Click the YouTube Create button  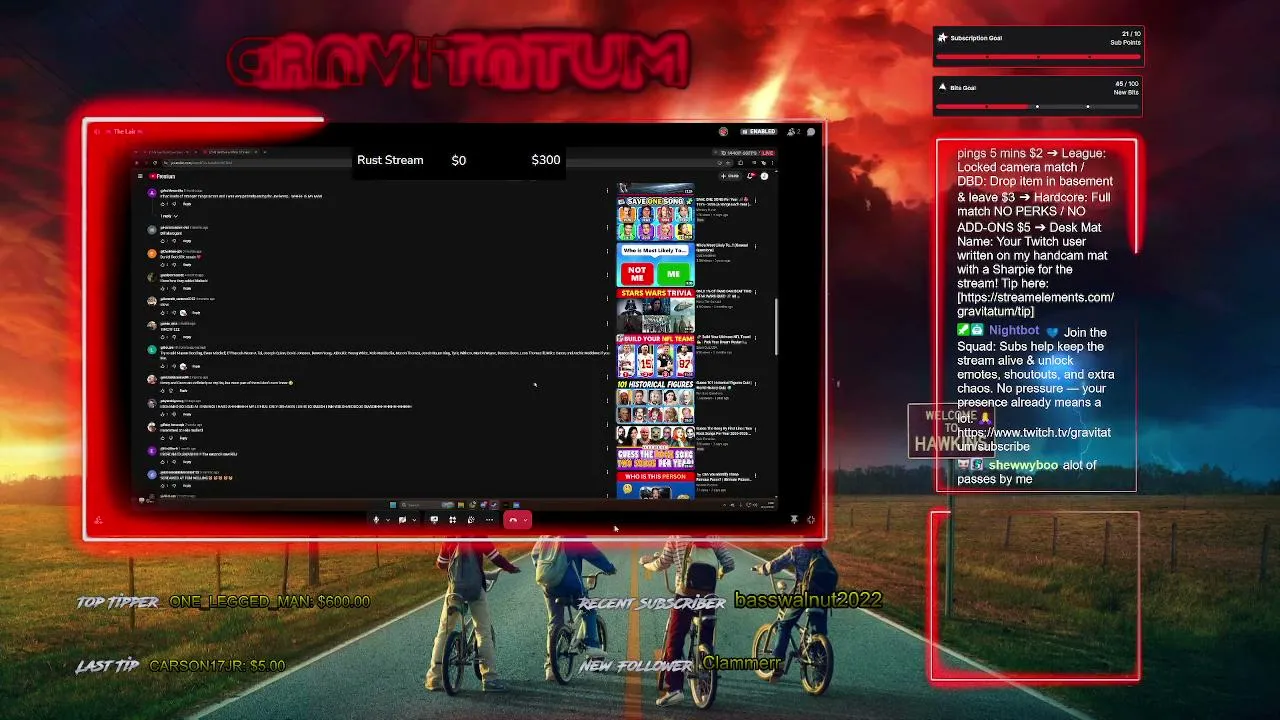pyautogui.click(x=732, y=176)
